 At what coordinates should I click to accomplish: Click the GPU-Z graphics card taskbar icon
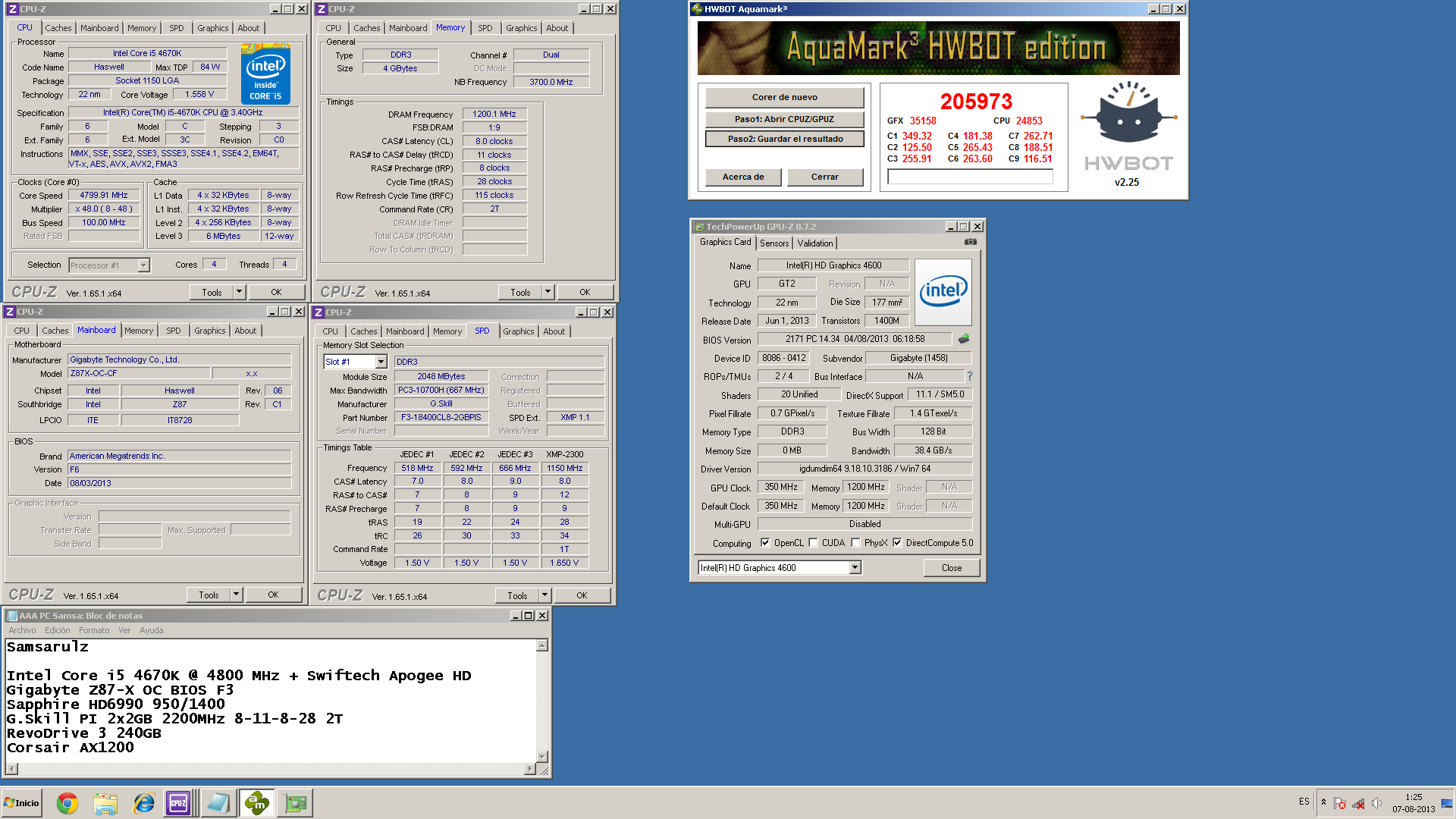tap(295, 803)
